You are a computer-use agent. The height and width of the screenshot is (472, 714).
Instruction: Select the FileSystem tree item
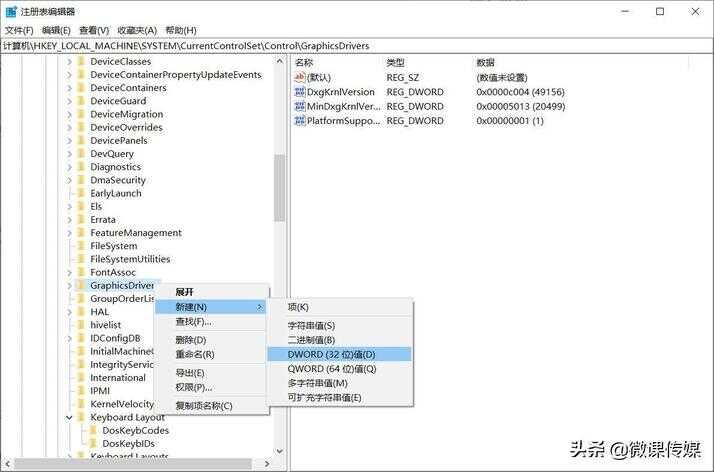[x=113, y=246]
